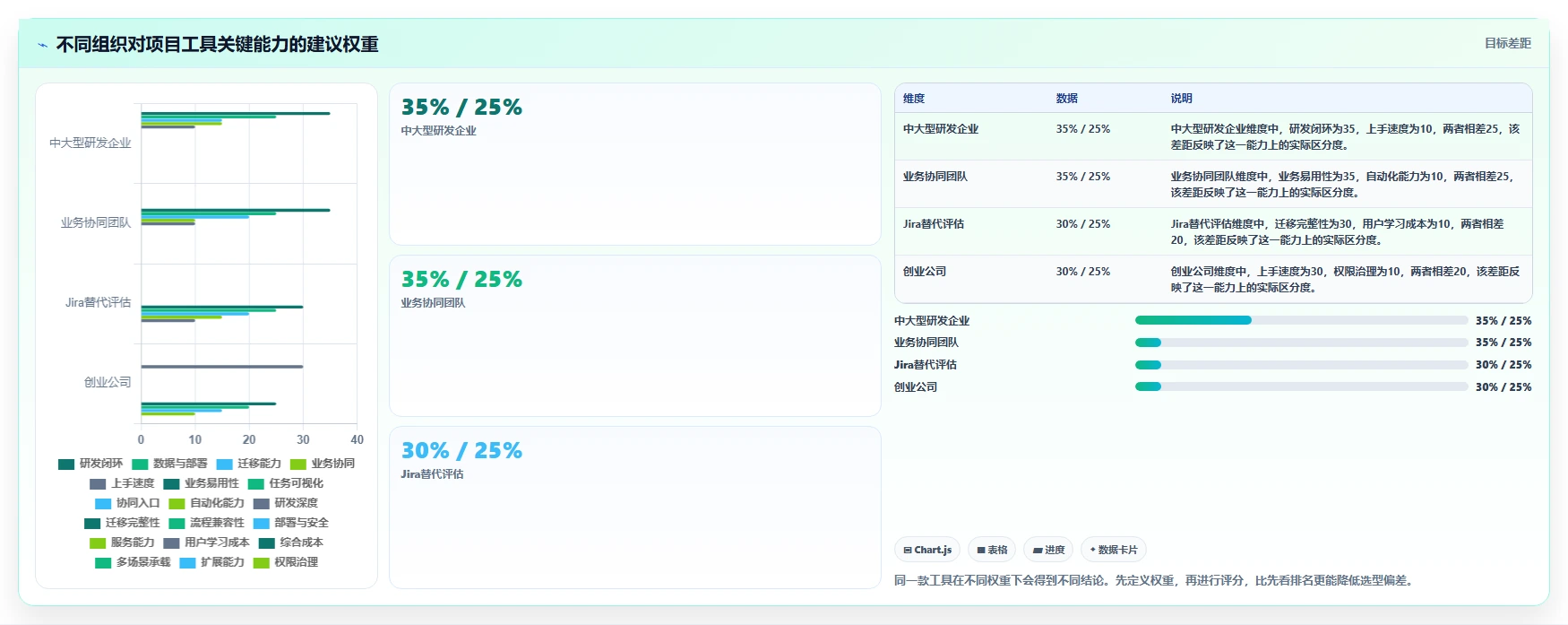The image size is (1568, 625).
Task: Select the 进度 chip
Action: [1048, 550]
